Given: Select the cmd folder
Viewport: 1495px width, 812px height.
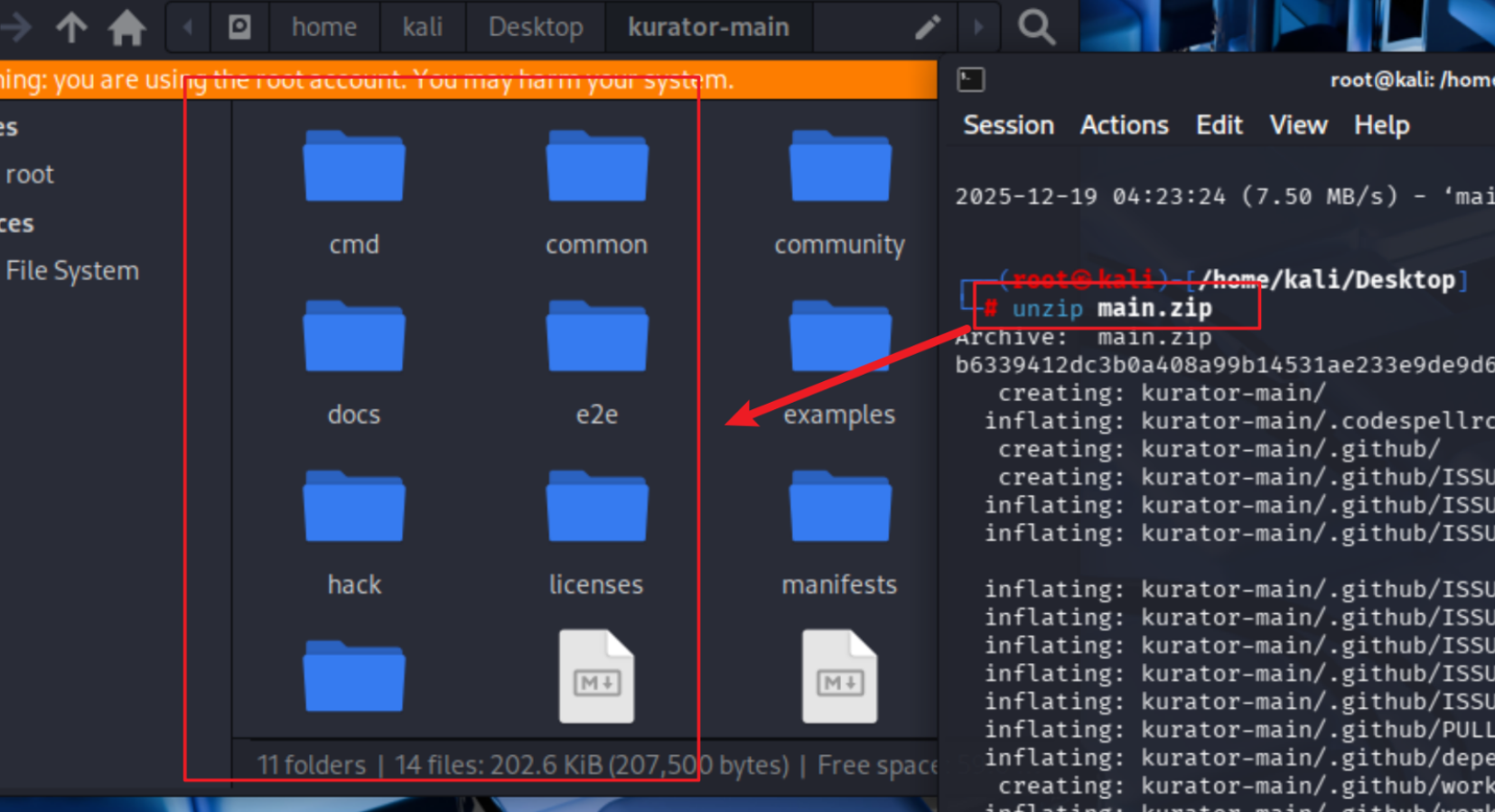Looking at the screenshot, I should [354, 192].
